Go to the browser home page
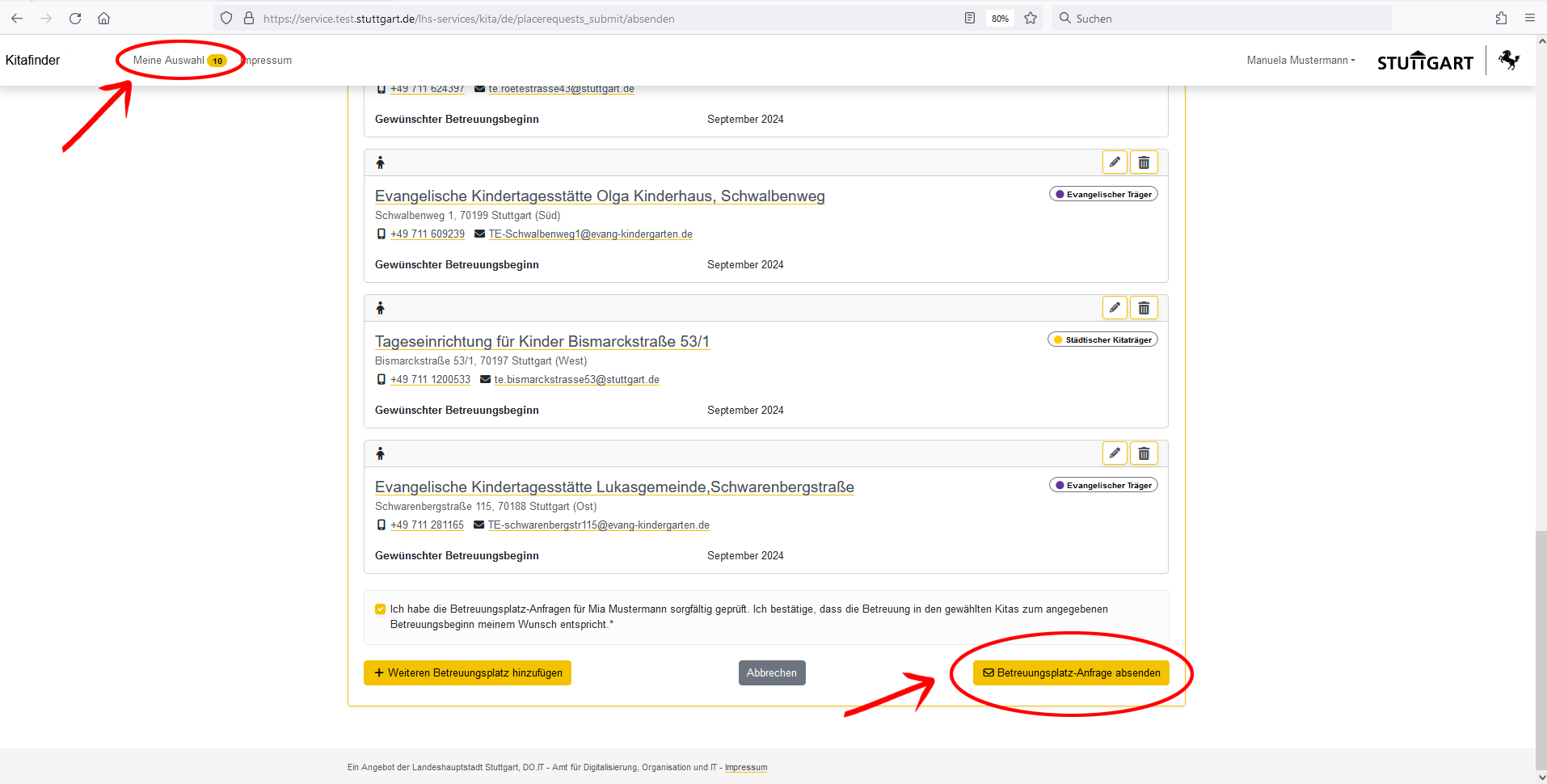Viewport: 1547px width, 784px height. pyautogui.click(x=104, y=19)
